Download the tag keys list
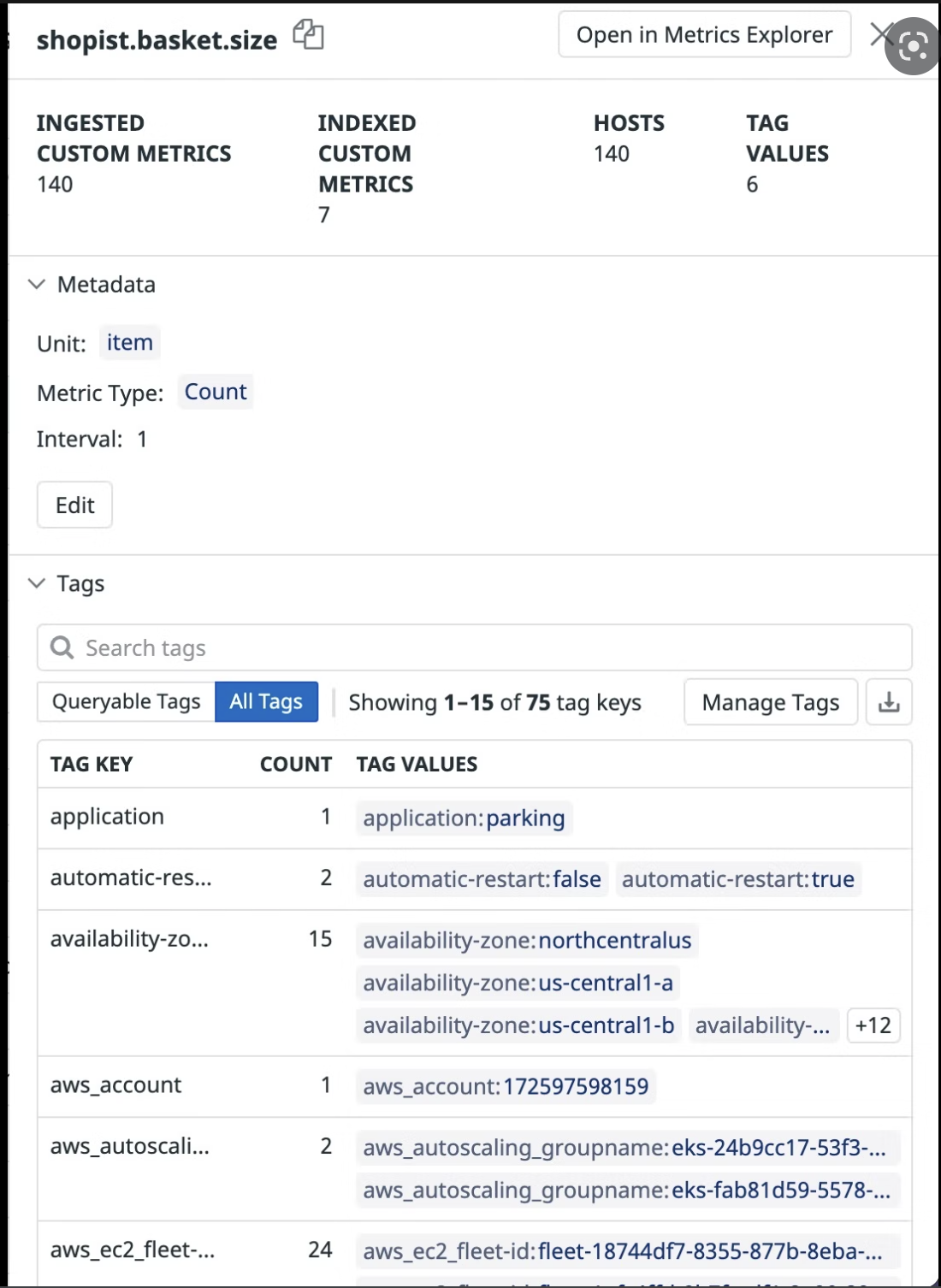 point(890,702)
